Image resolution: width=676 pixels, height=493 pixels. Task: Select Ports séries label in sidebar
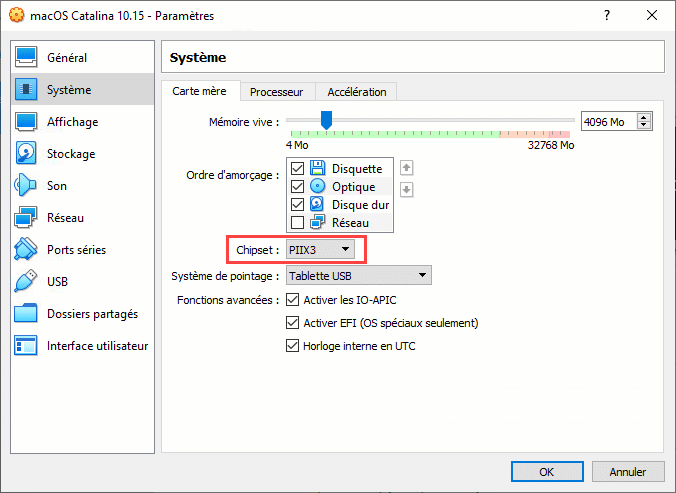[76, 250]
